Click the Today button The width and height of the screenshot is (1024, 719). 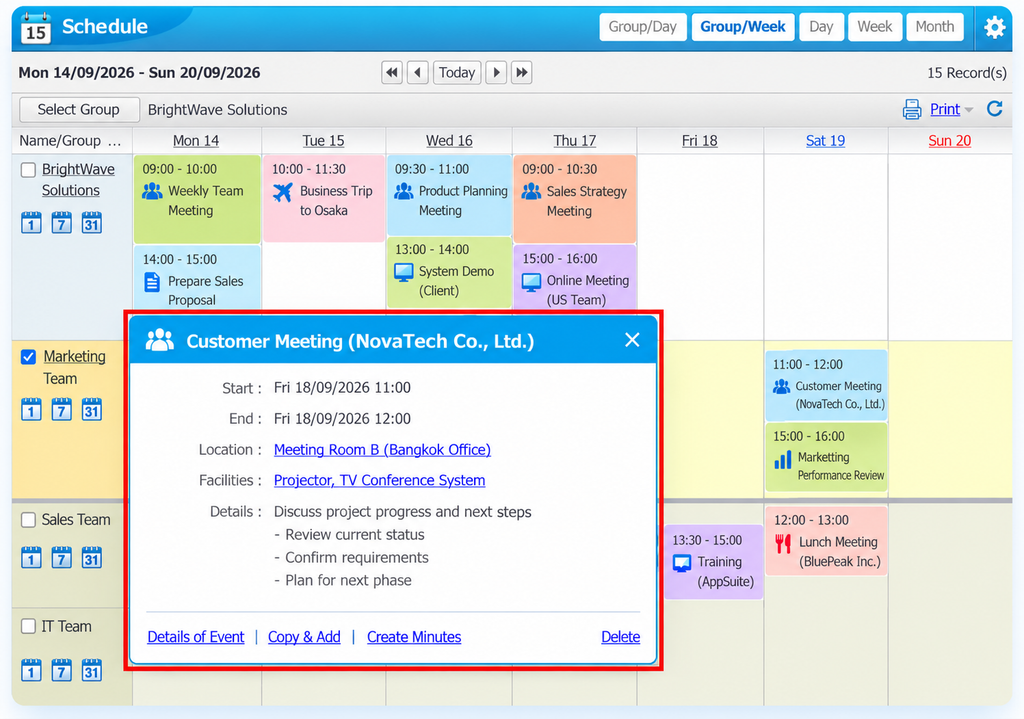point(456,72)
